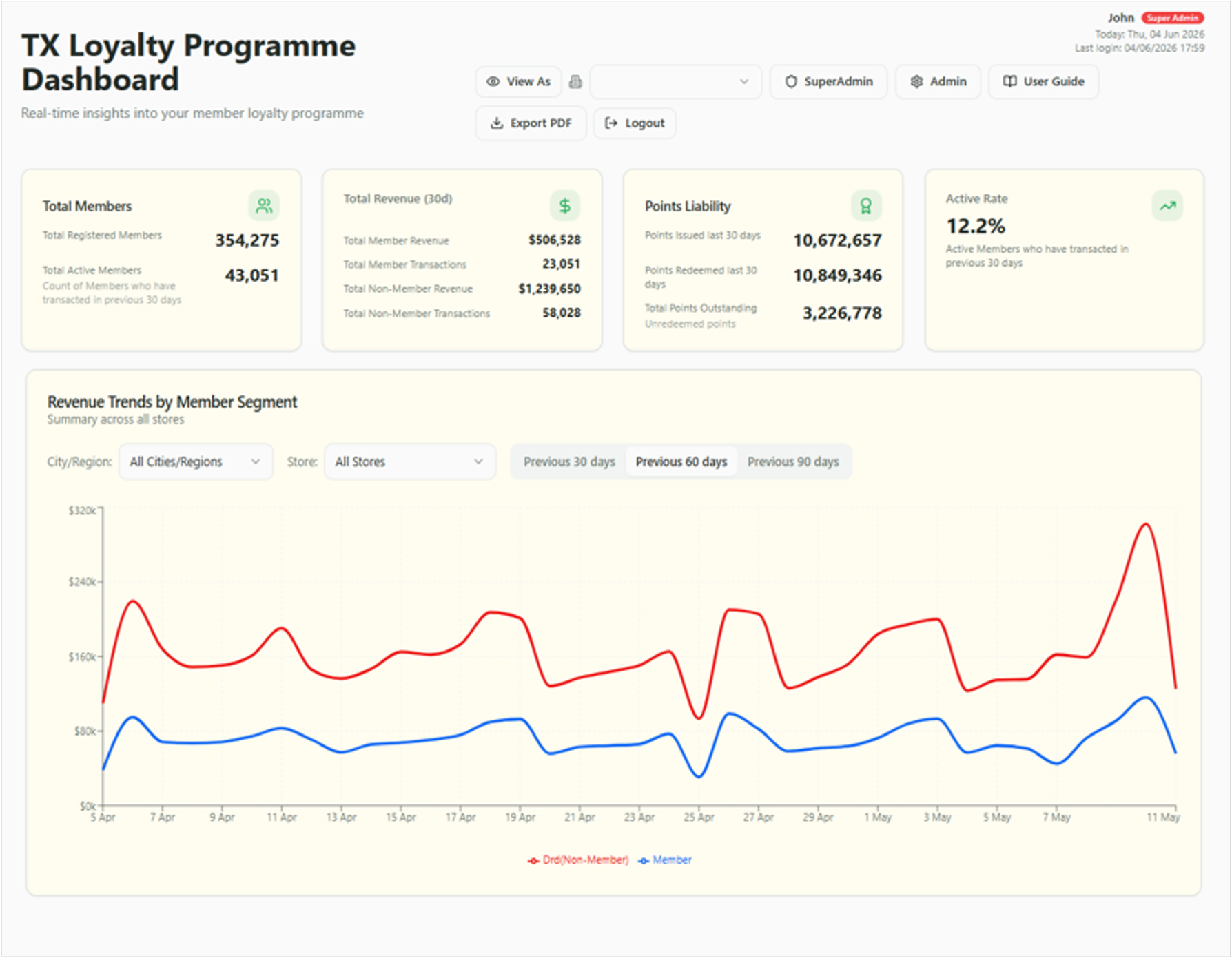Click the building icon beside View As

pos(575,82)
